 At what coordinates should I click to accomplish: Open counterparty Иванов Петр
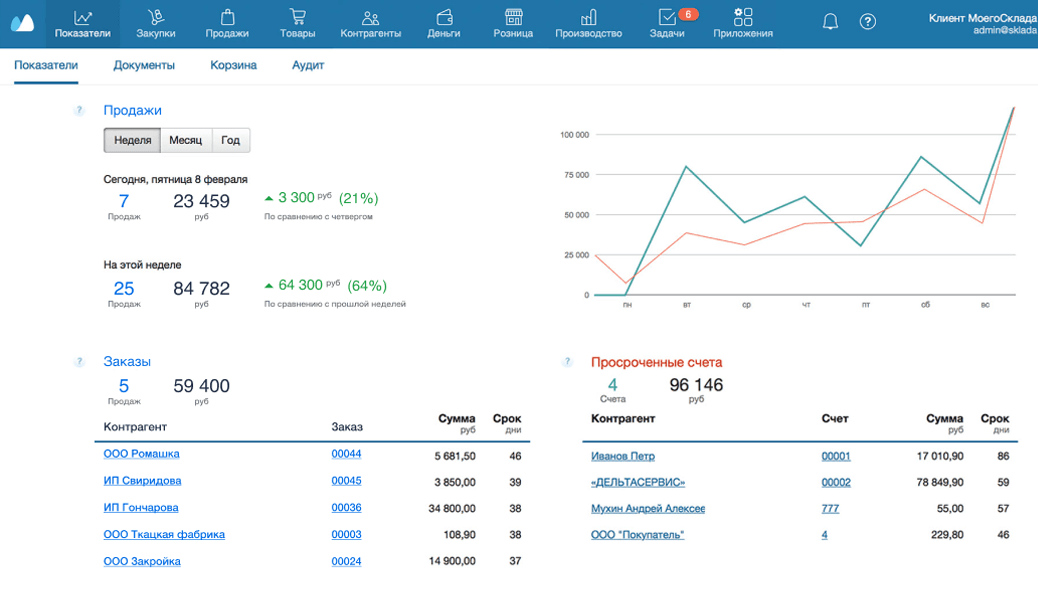coord(623,456)
